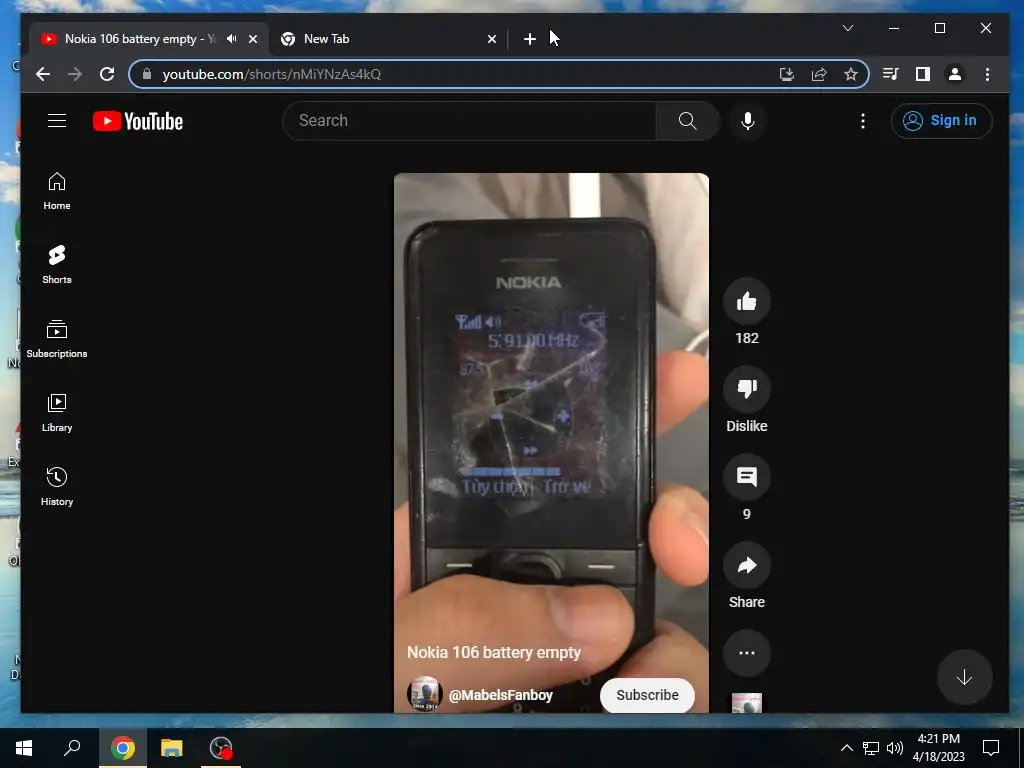Image resolution: width=1024 pixels, height=768 pixels.
Task: Dislike the Nokia 106 short
Action: [x=746, y=389]
